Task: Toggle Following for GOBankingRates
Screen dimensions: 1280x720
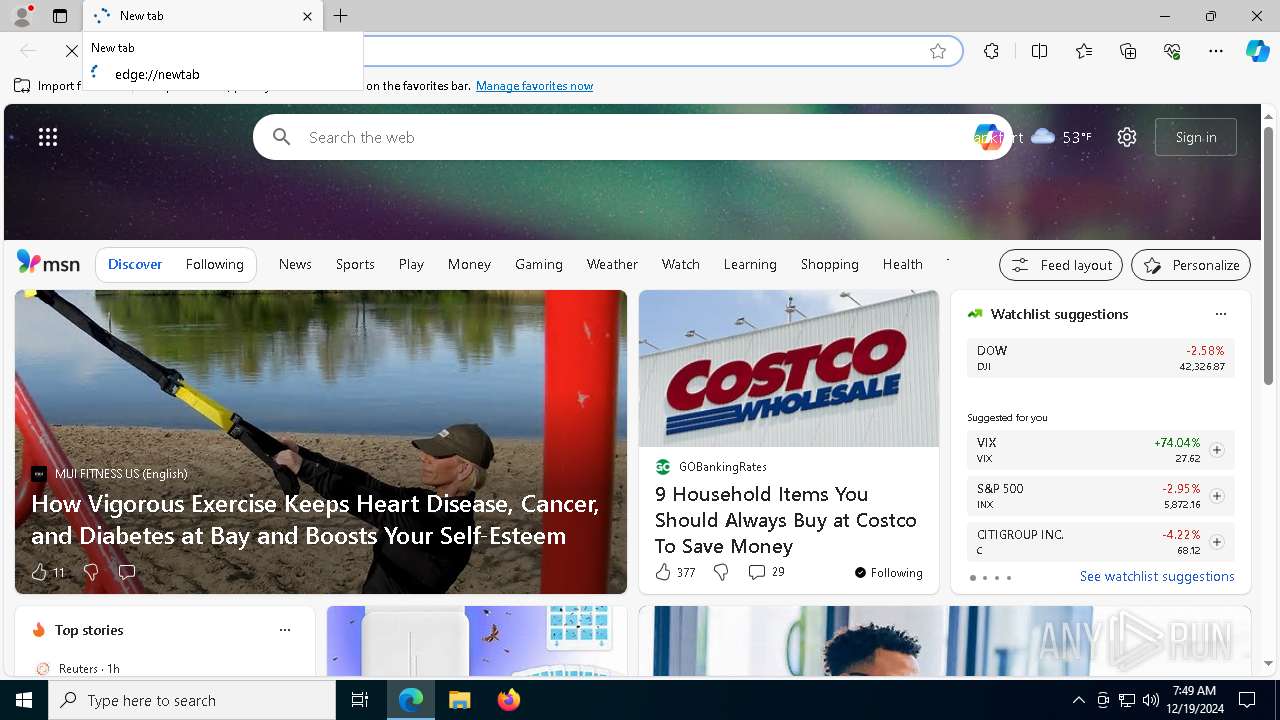Action: [x=888, y=573]
